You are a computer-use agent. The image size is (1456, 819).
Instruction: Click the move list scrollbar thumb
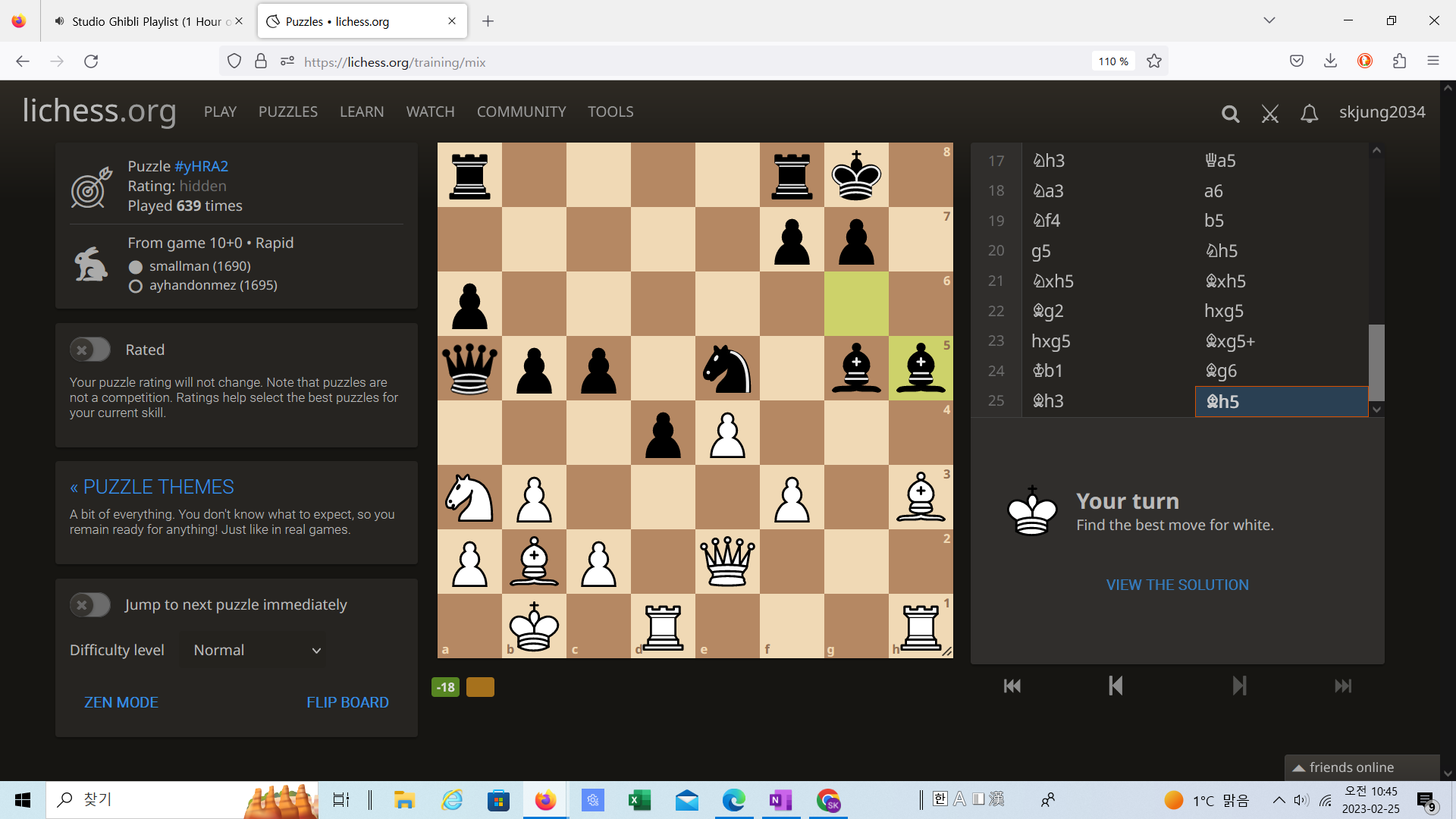click(1376, 362)
